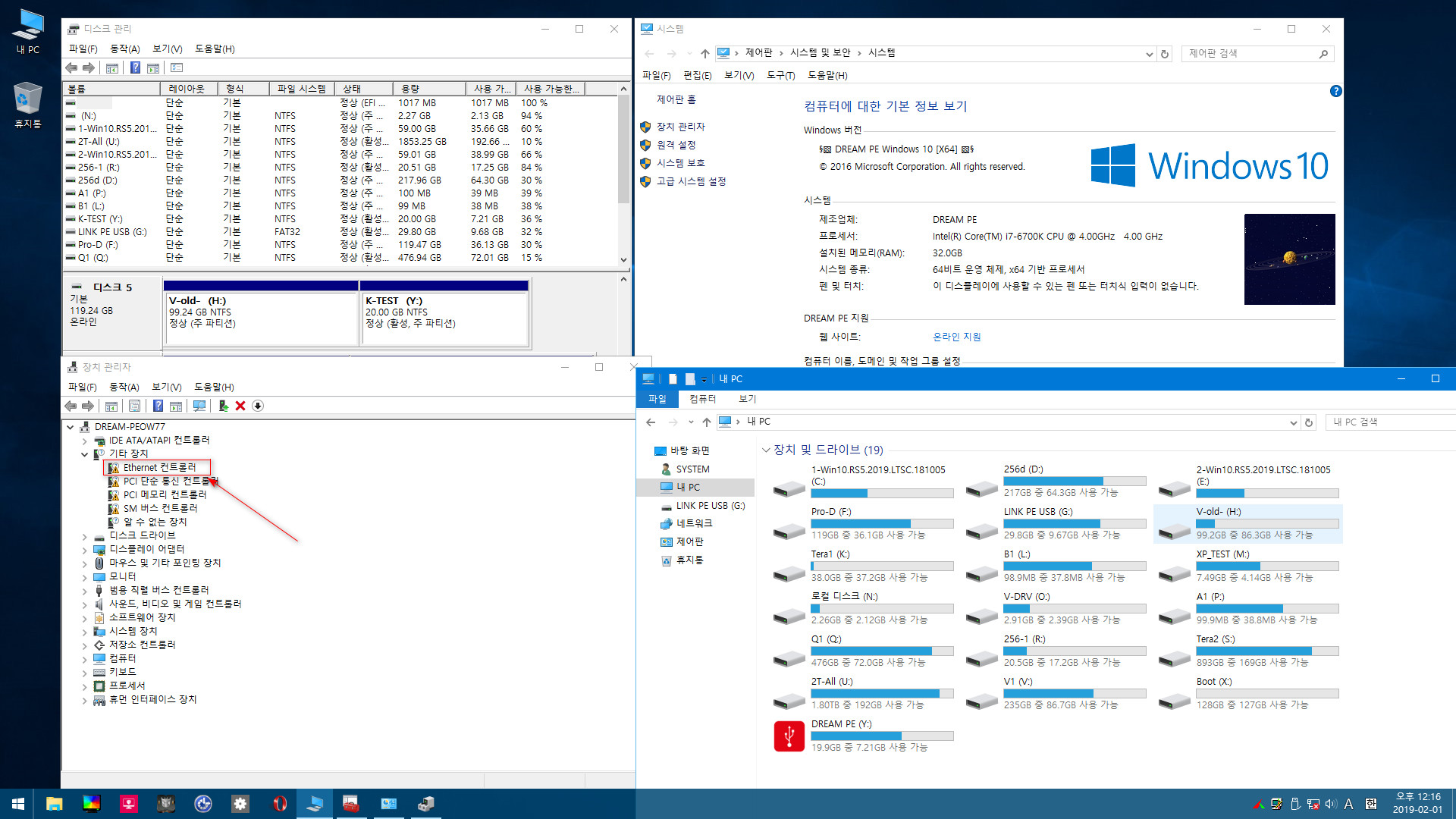Click up arrow in My PC explorer

click(x=706, y=422)
